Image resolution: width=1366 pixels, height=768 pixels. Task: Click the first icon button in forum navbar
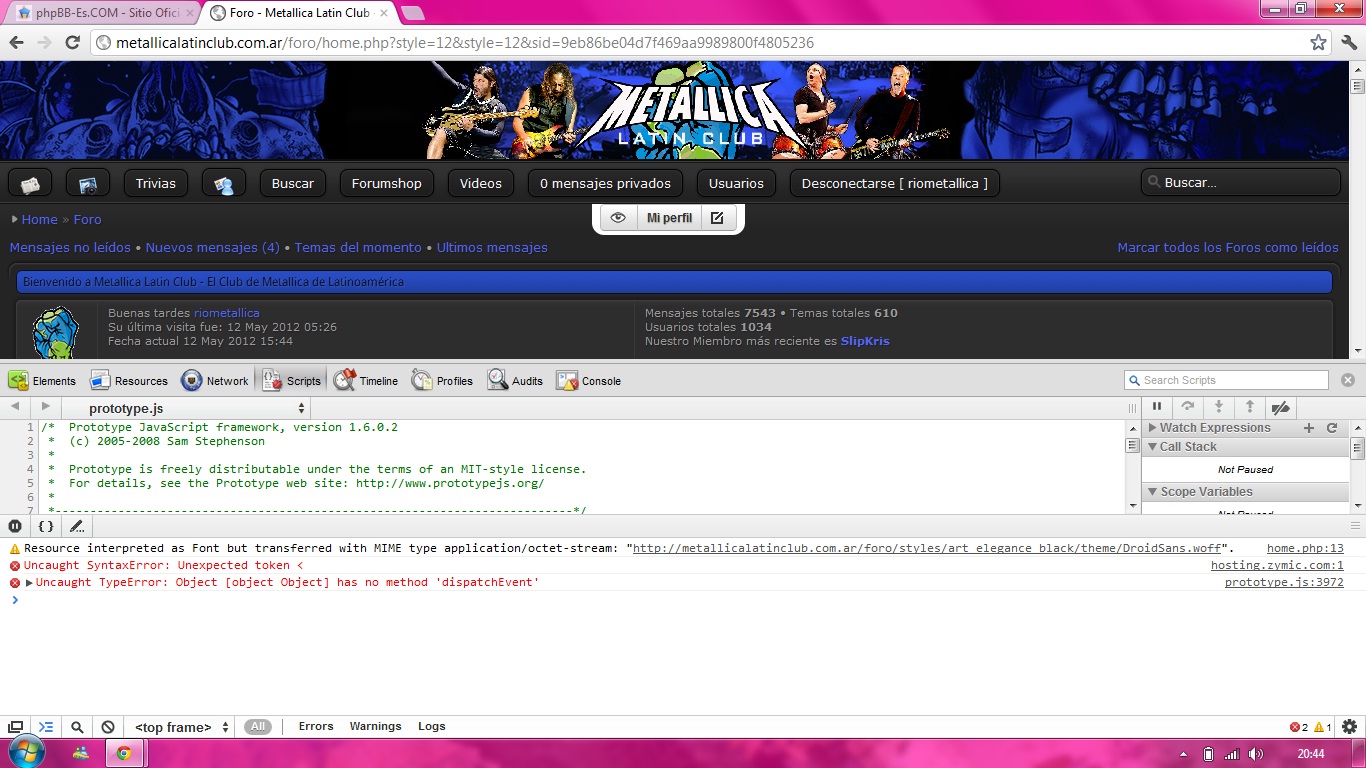click(30, 183)
